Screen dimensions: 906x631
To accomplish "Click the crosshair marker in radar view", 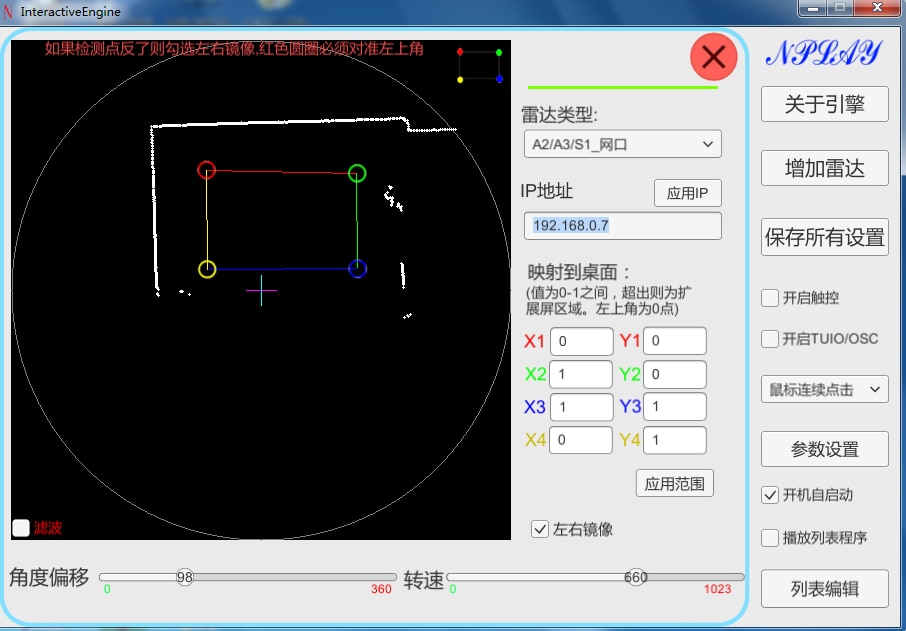I will coord(261,290).
